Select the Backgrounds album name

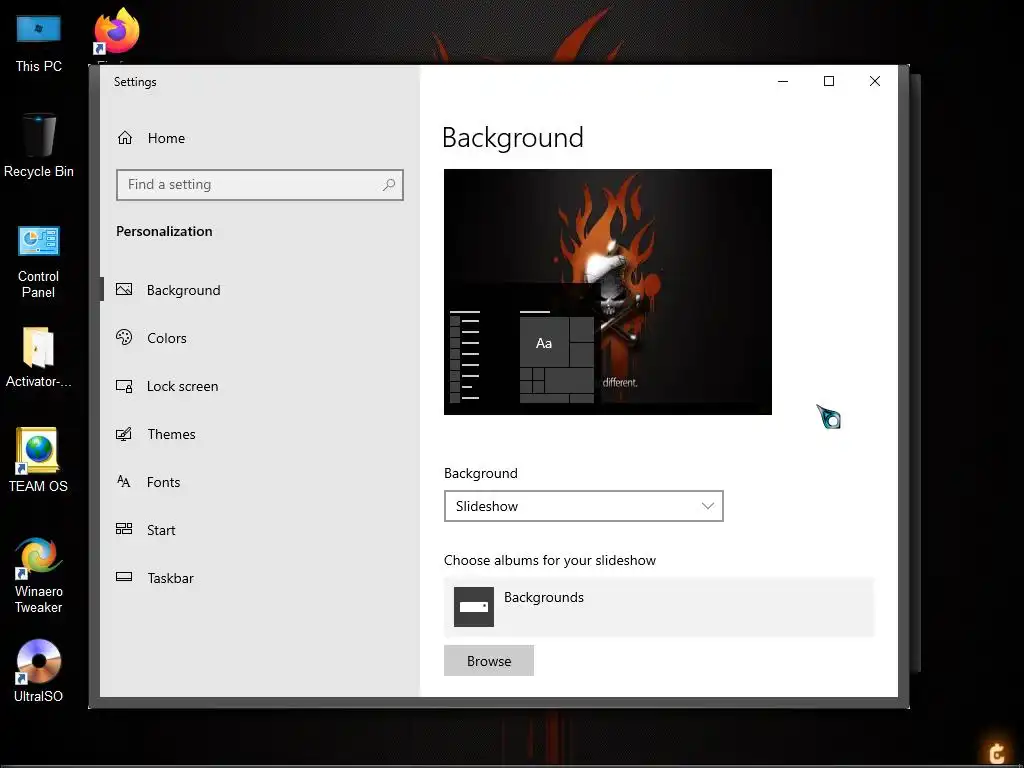[543, 598]
